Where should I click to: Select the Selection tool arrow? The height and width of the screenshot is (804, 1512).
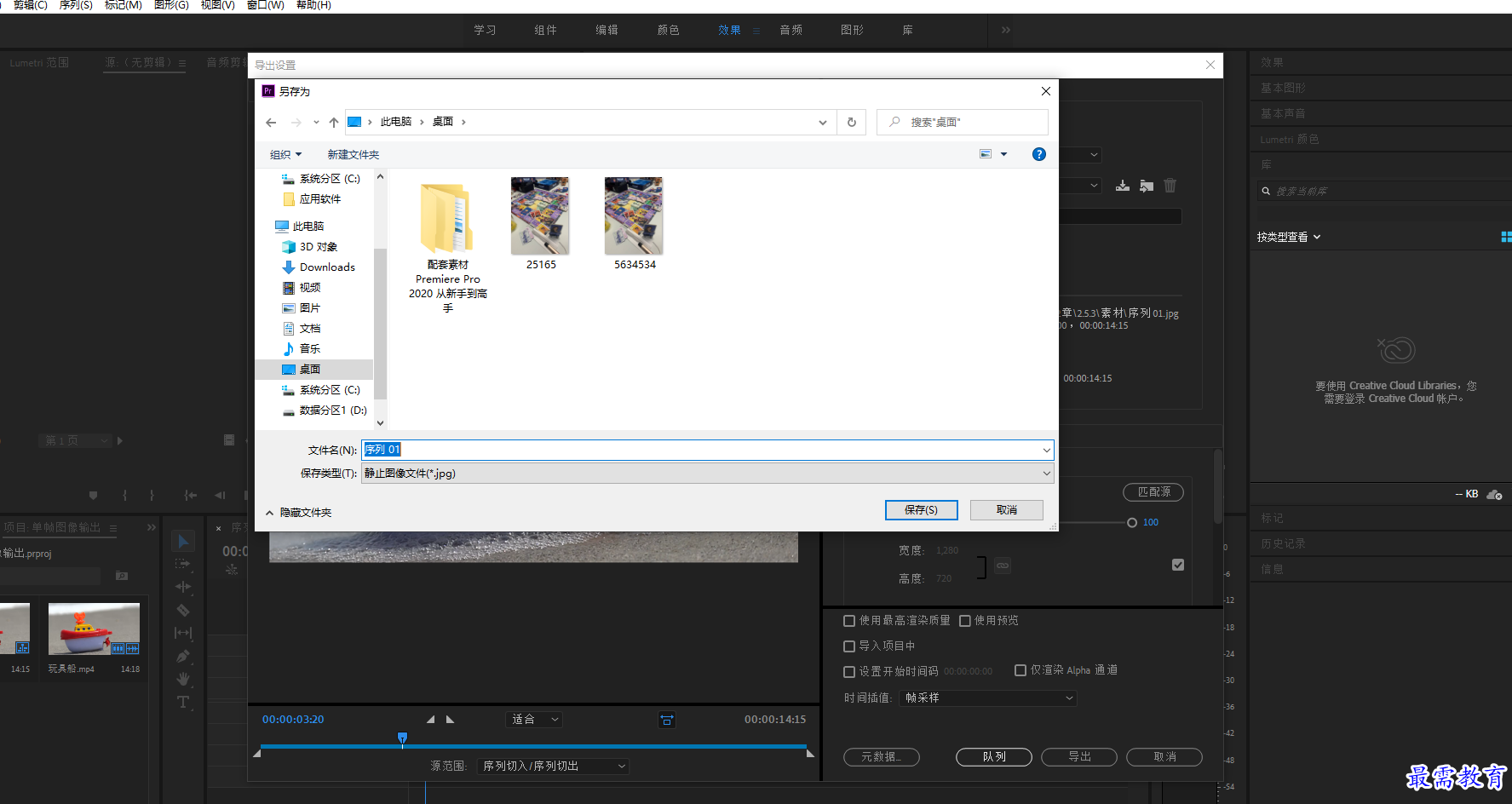click(x=183, y=541)
